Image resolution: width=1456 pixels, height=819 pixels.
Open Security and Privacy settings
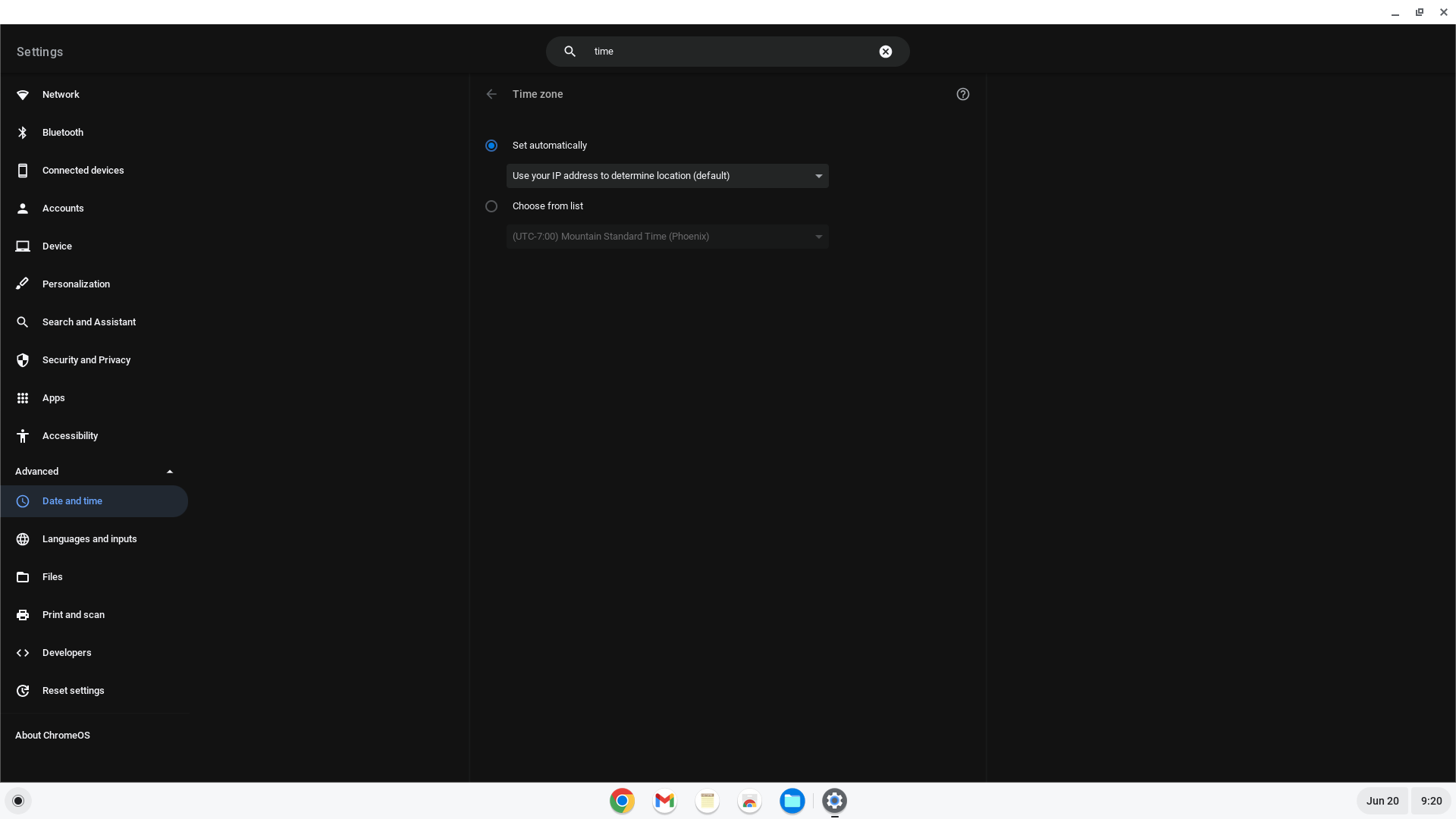coord(94,360)
